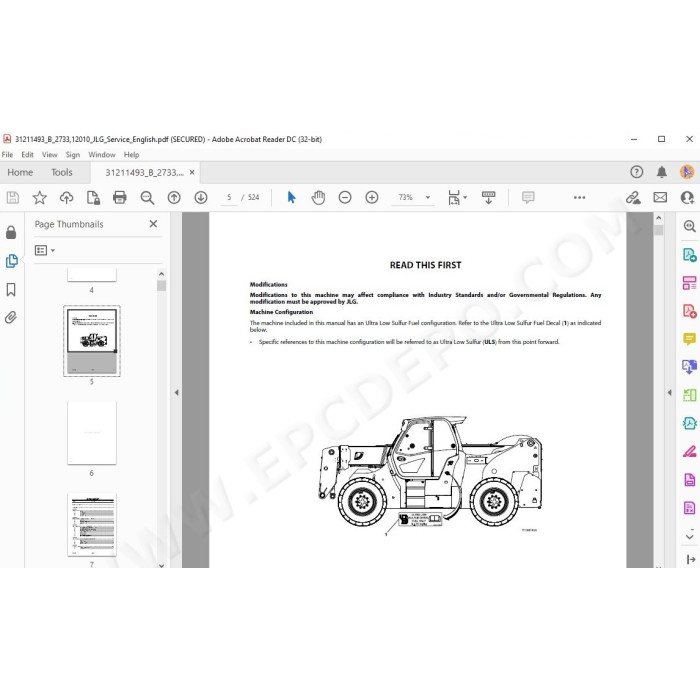Show more tools in right pane
Screen dimensions: 700x700
pos(690,536)
